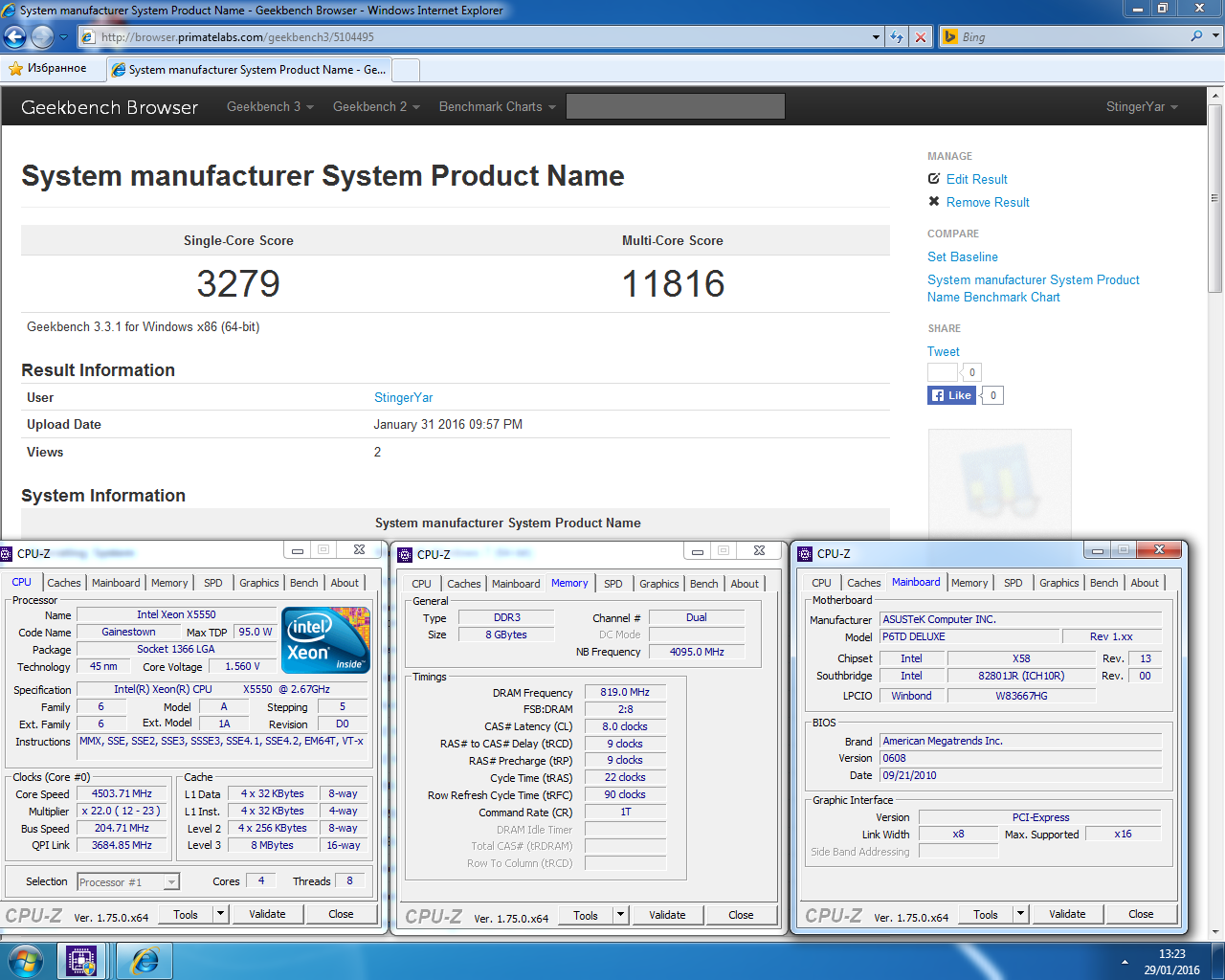Open Tools dropdown arrow in Mainboard window
The width and height of the screenshot is (1225, 980).
point(1020,914)
